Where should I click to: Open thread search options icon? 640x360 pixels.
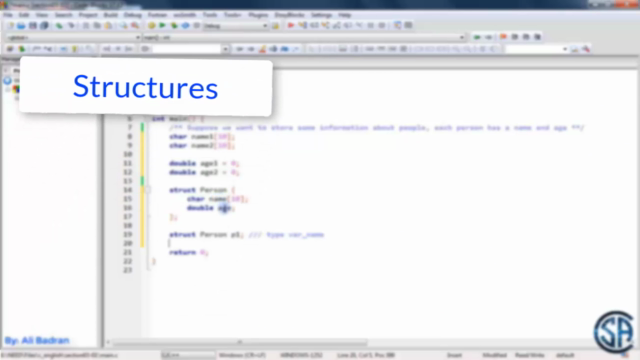click(x=586, y=49)
